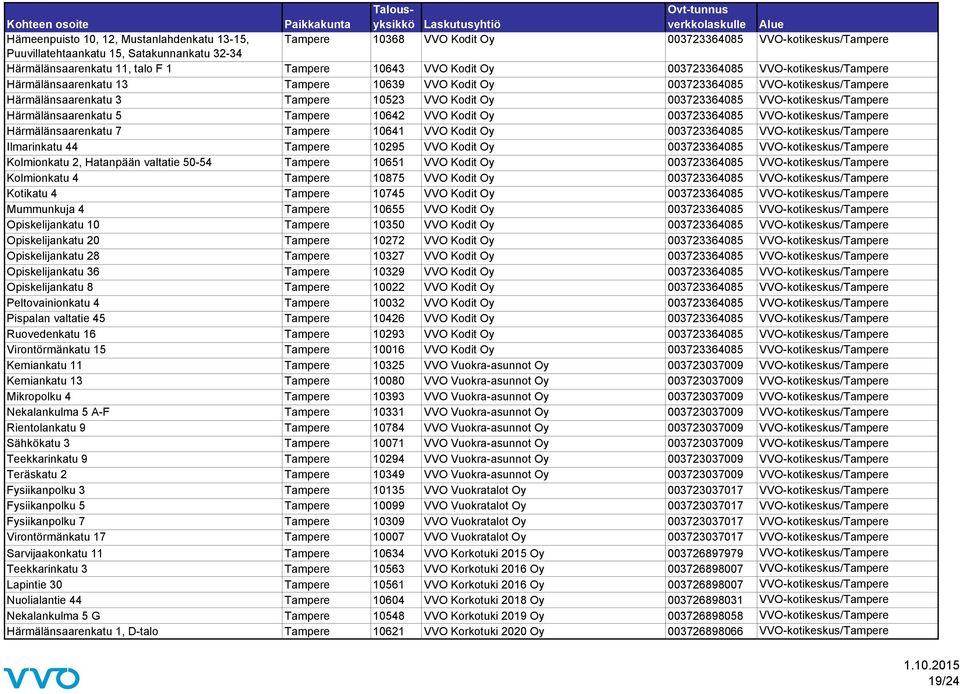Screen dimensions: 960x694
Task: Select unit number 10016
Action: pos(389,349)
